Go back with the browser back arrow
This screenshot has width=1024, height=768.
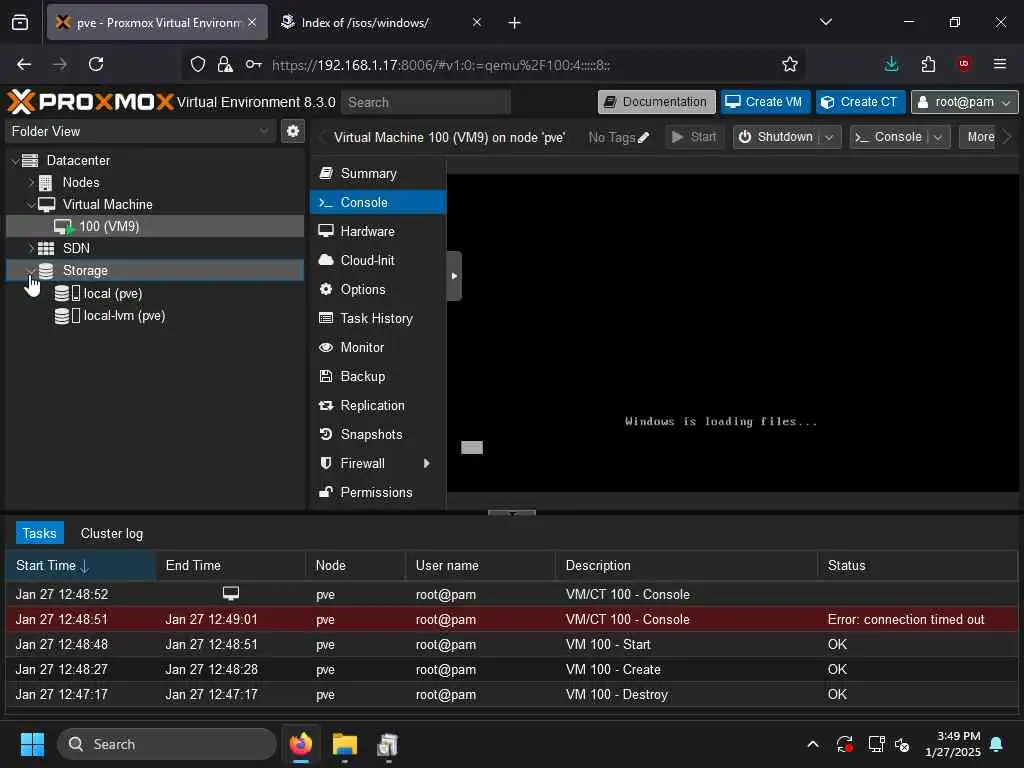coord(24,64)
